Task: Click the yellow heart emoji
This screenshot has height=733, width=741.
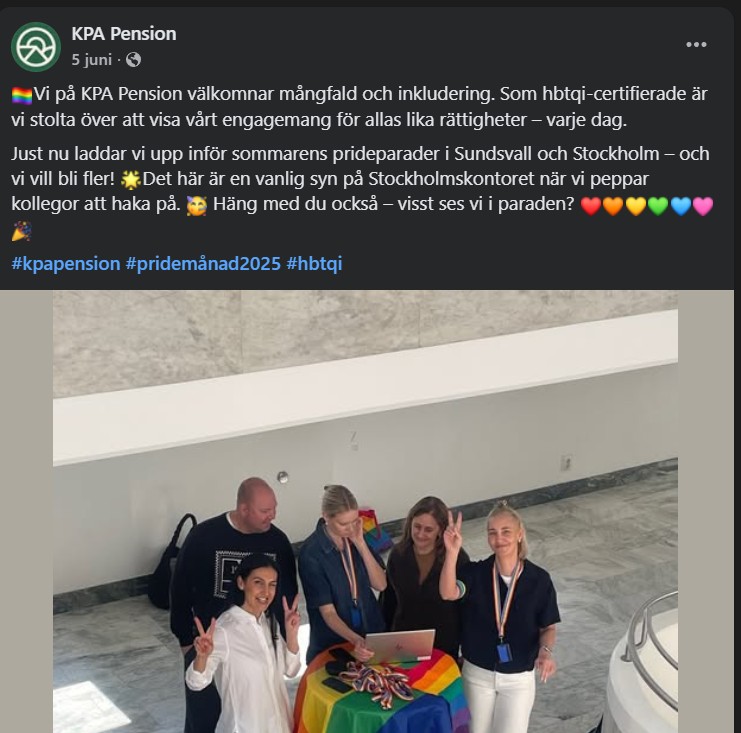Action: [636, 206]
